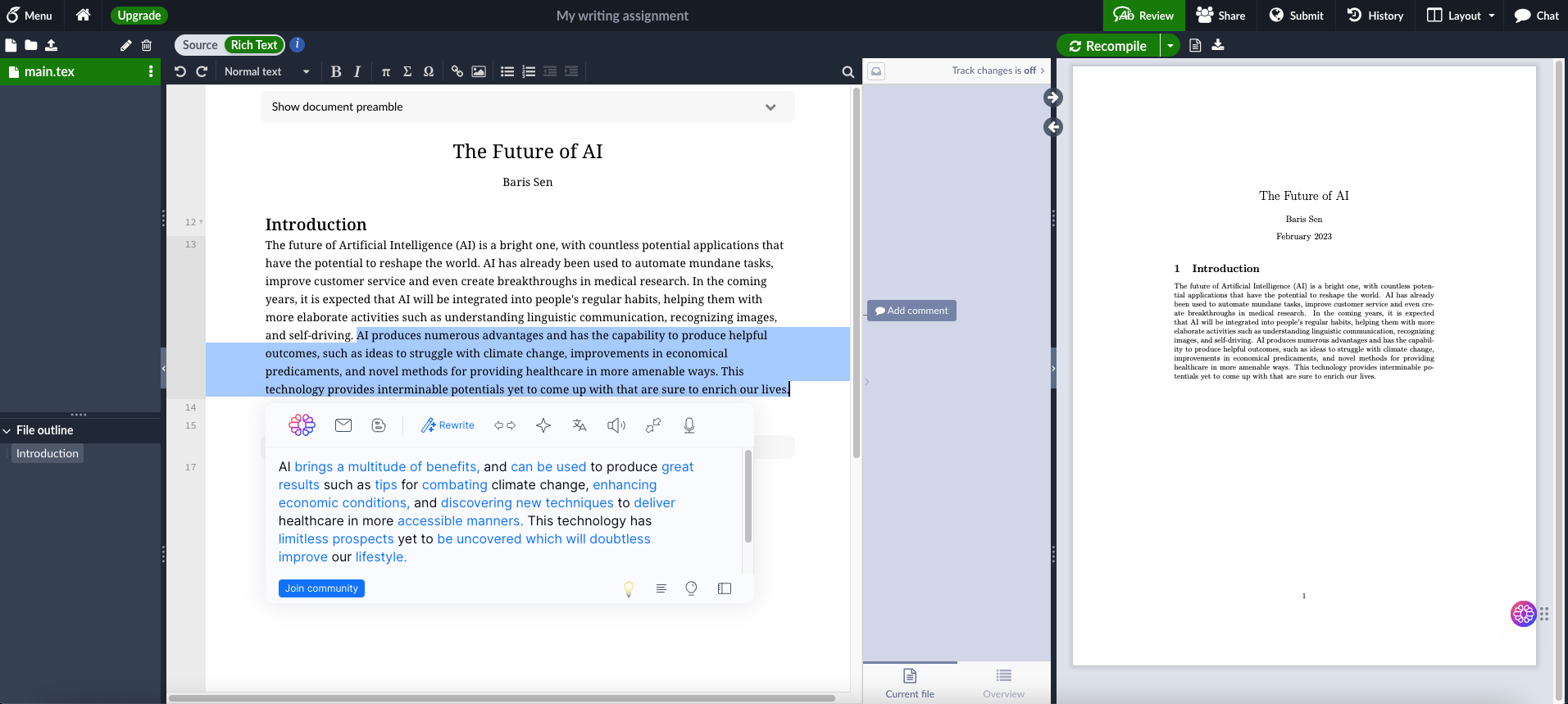Click the Upgrade button
The height and width of the screenshot is (704, 1568).
[x=139, y=16]
